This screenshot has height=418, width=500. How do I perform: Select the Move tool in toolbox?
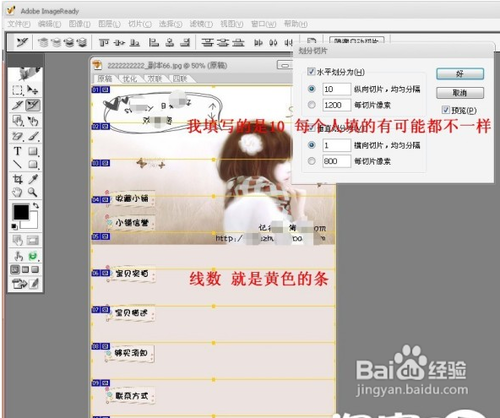click(33, 90)
